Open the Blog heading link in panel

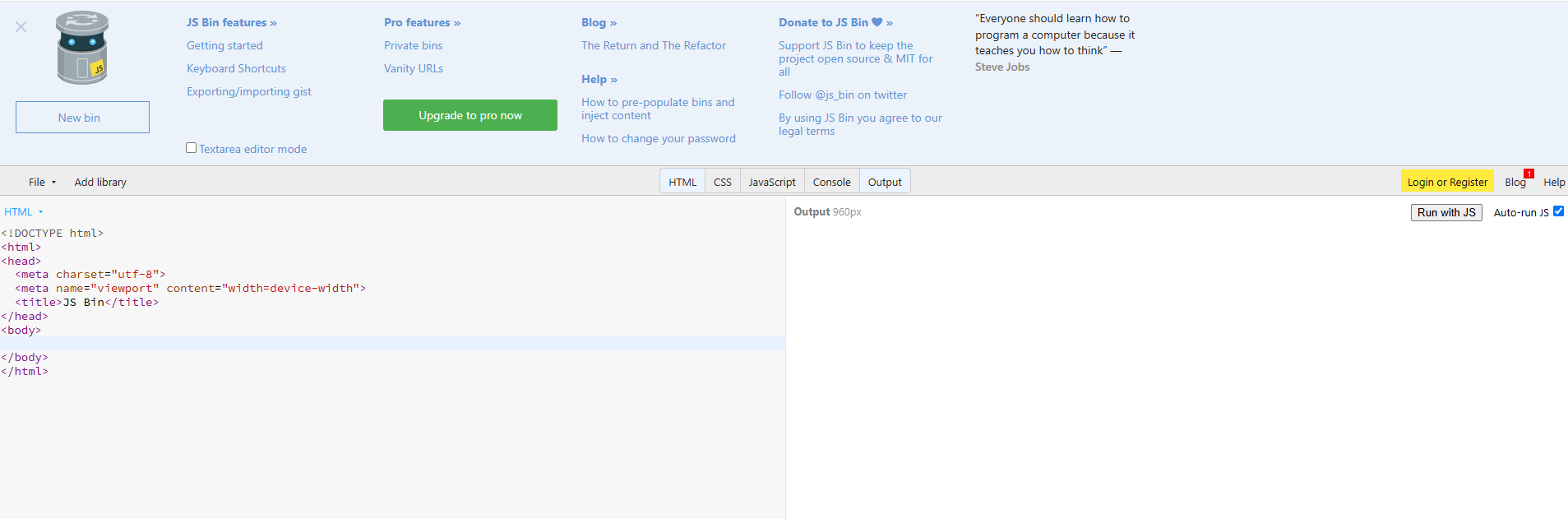(599, 22)
